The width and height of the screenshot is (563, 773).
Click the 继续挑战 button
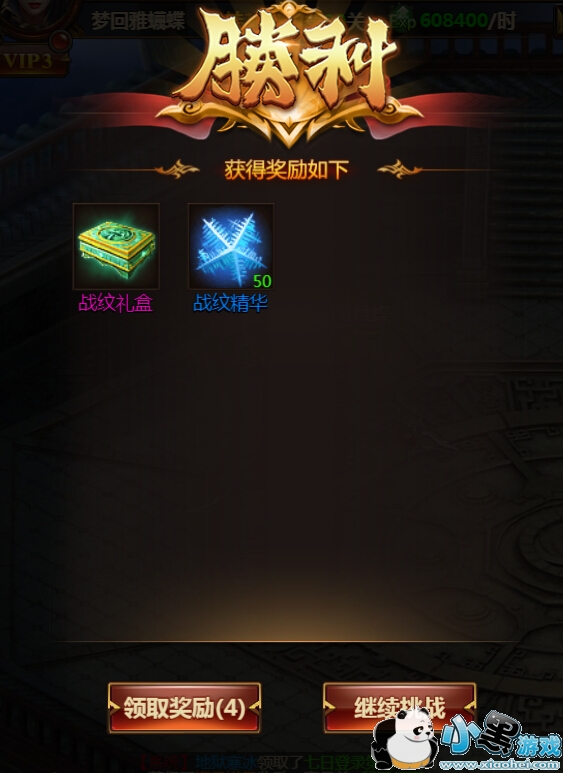point(399,707)
